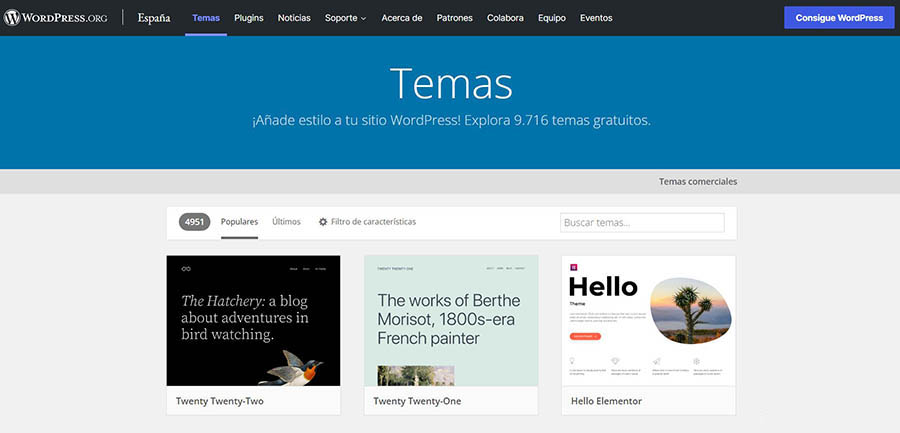Open the feature filter gear icon
This screenshot has height=433, width=900.
[x=323, y=222]
